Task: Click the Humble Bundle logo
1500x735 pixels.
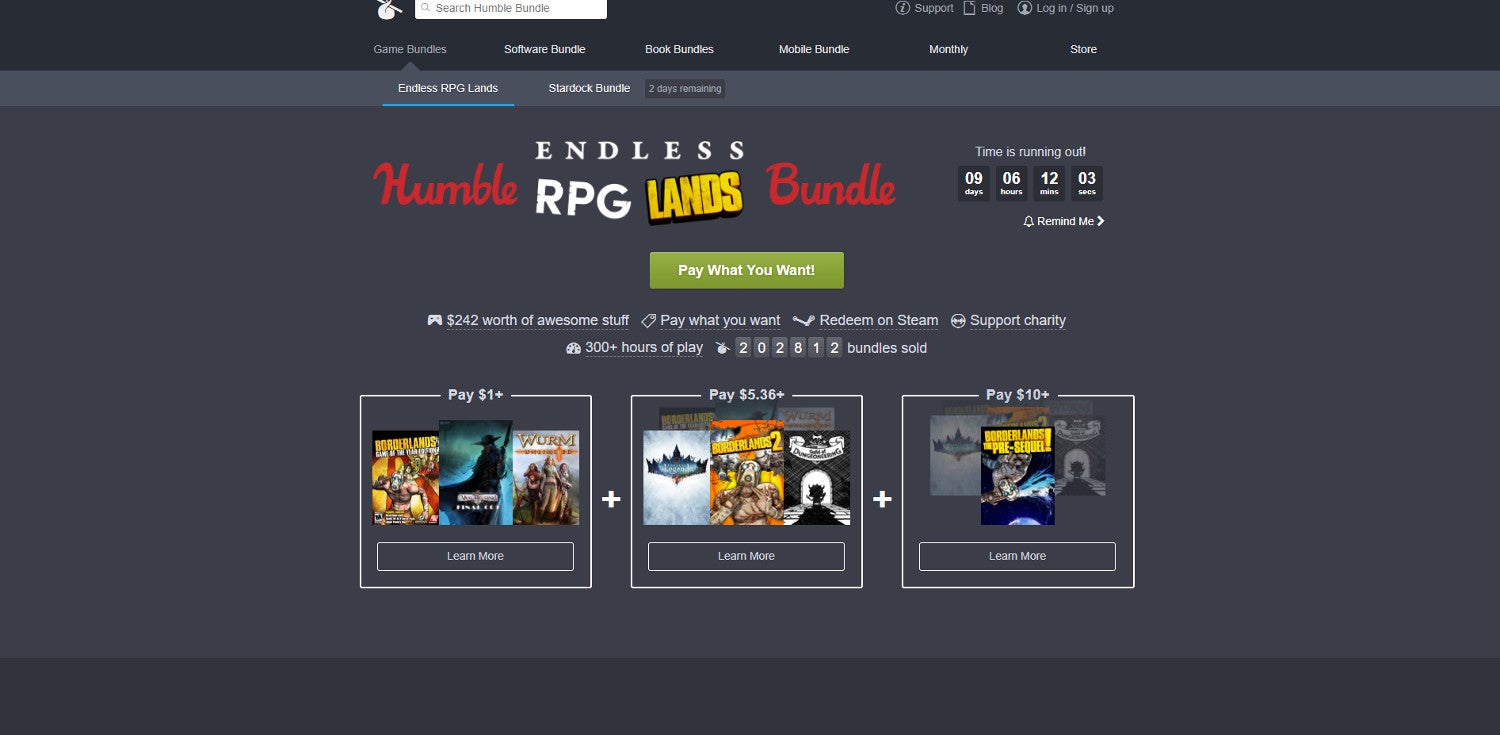Action: [389, 9]
